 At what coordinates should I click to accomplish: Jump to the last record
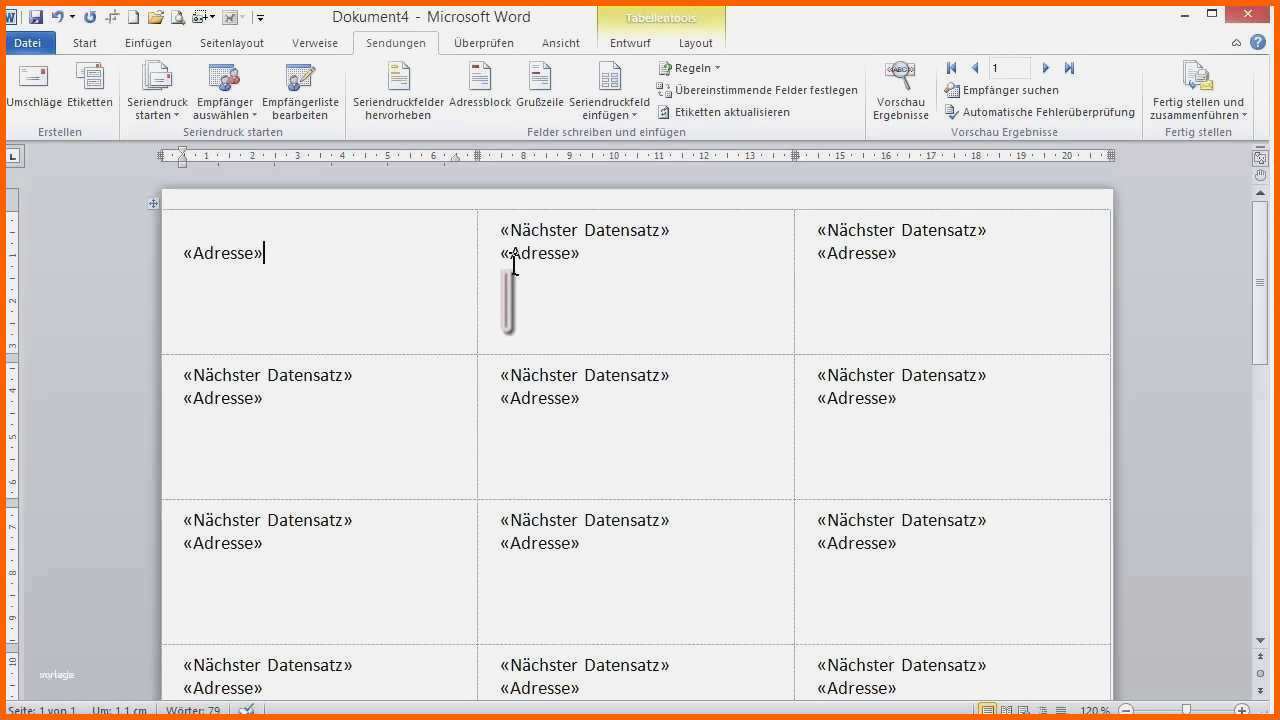1069,68
